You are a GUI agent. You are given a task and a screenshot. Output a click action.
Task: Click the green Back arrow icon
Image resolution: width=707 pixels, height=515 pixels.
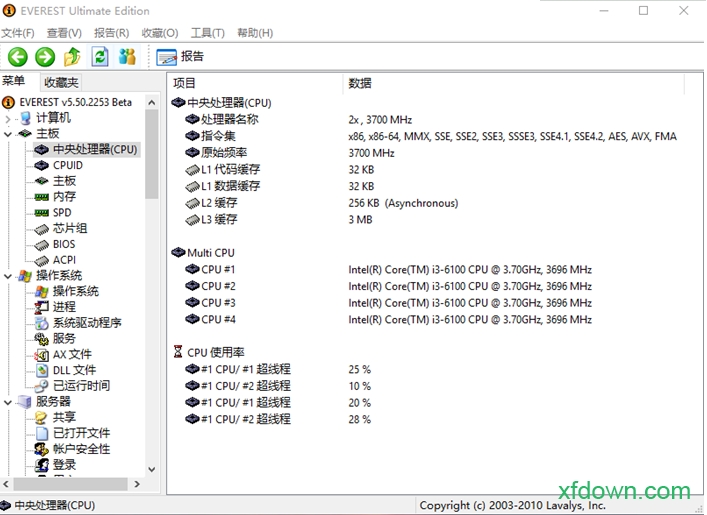coord(17,57)
